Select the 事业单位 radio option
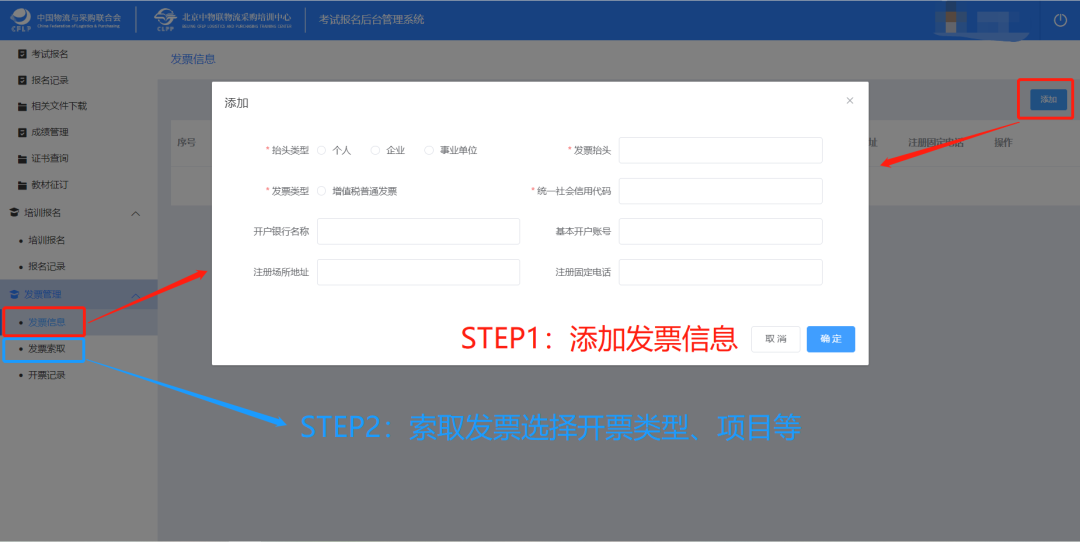This screenshot has width=1080, height=542. click(x=430, y=150)
